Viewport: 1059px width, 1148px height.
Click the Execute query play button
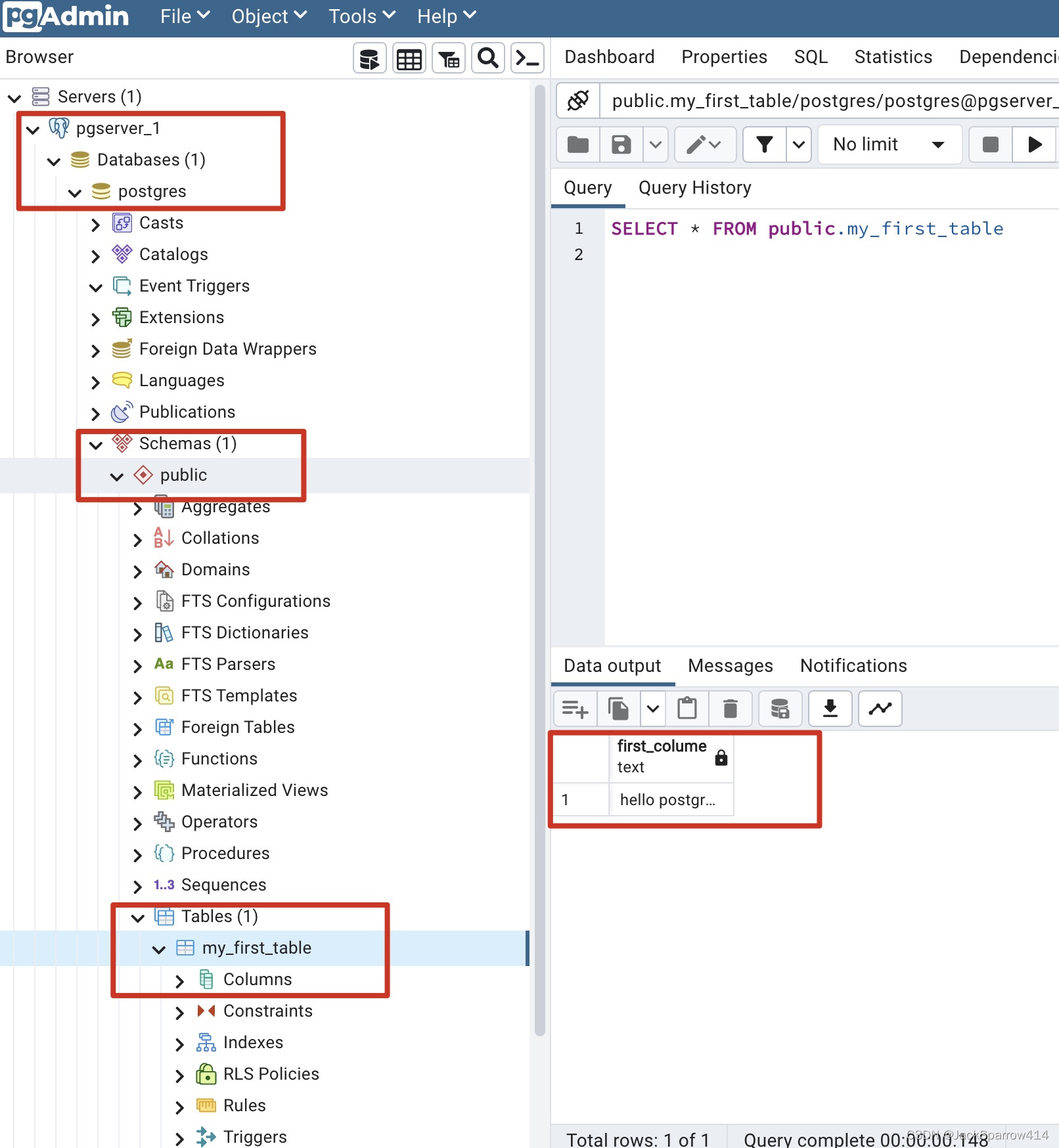[1035, 144]
